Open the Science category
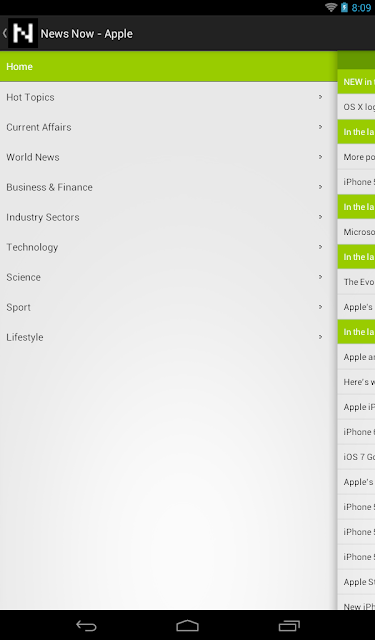 click(169, 277)
